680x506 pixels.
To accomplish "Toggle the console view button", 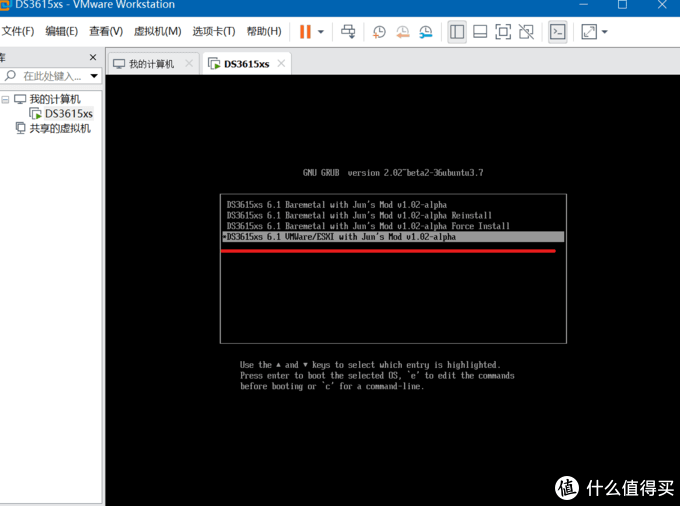I will pyautogui.click(x=557, y=32).
